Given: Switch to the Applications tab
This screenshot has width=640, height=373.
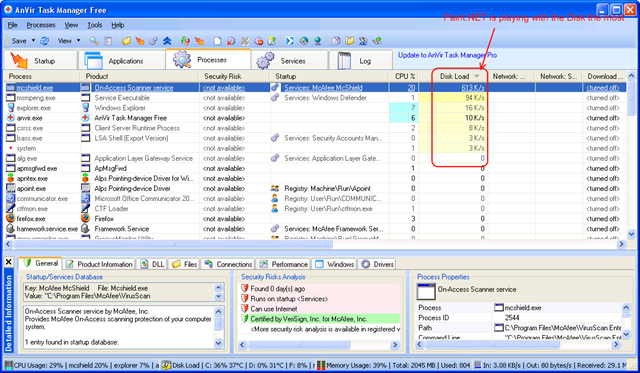Looking at the screenshot, I should click(121, 61).
